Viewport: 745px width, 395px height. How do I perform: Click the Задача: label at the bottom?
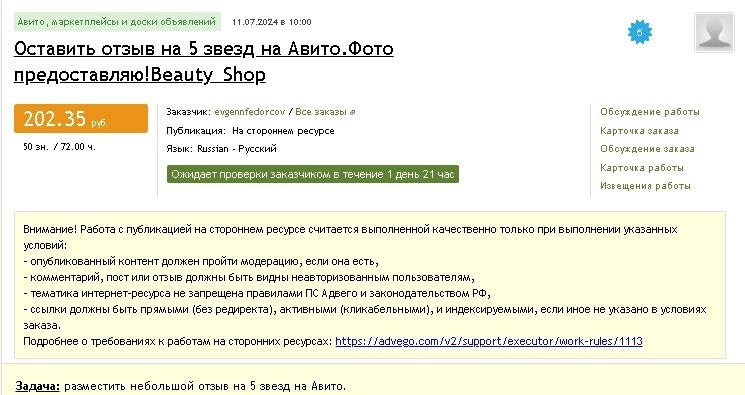(x=38, y=386)
